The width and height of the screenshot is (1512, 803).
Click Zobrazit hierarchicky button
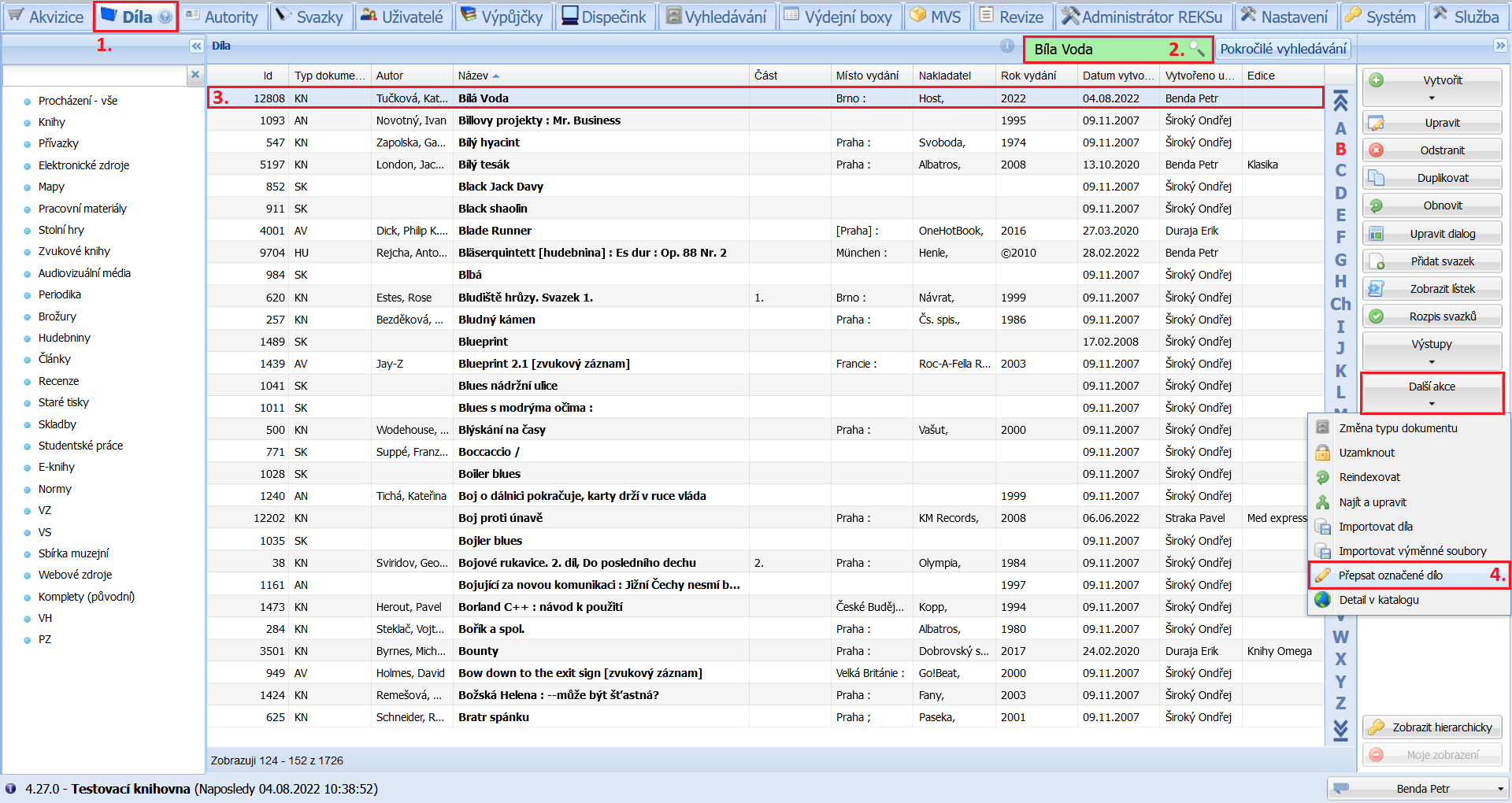click(1432, 727)
